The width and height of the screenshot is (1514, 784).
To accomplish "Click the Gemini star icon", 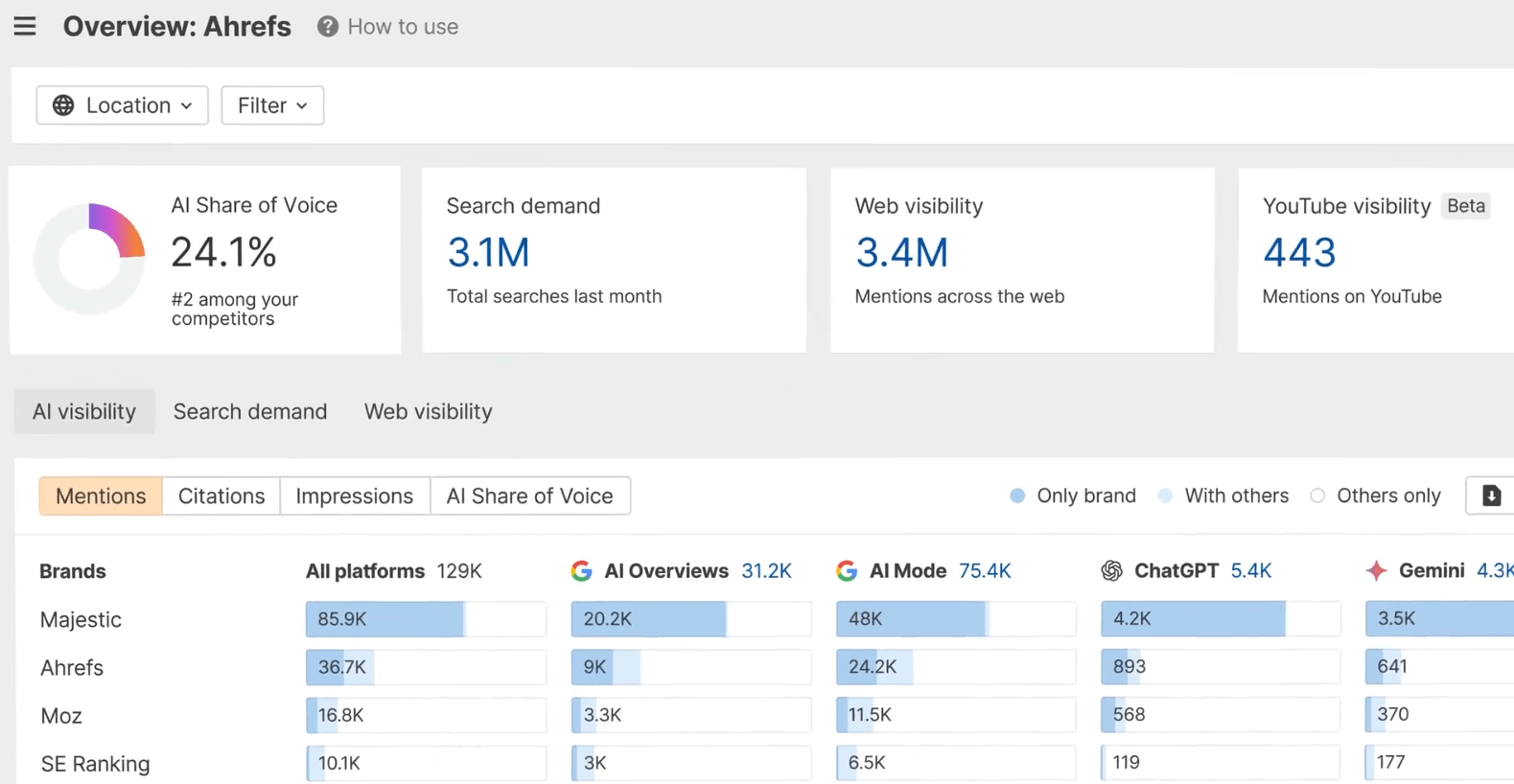I will coord(1377,571).
